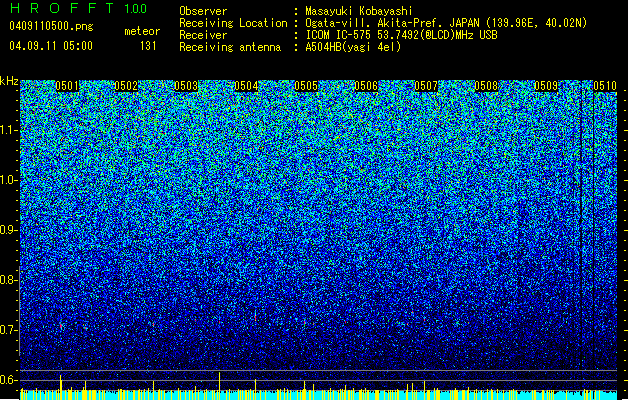
Task: Click the 0507 time marker
Action: click(426, 86)
